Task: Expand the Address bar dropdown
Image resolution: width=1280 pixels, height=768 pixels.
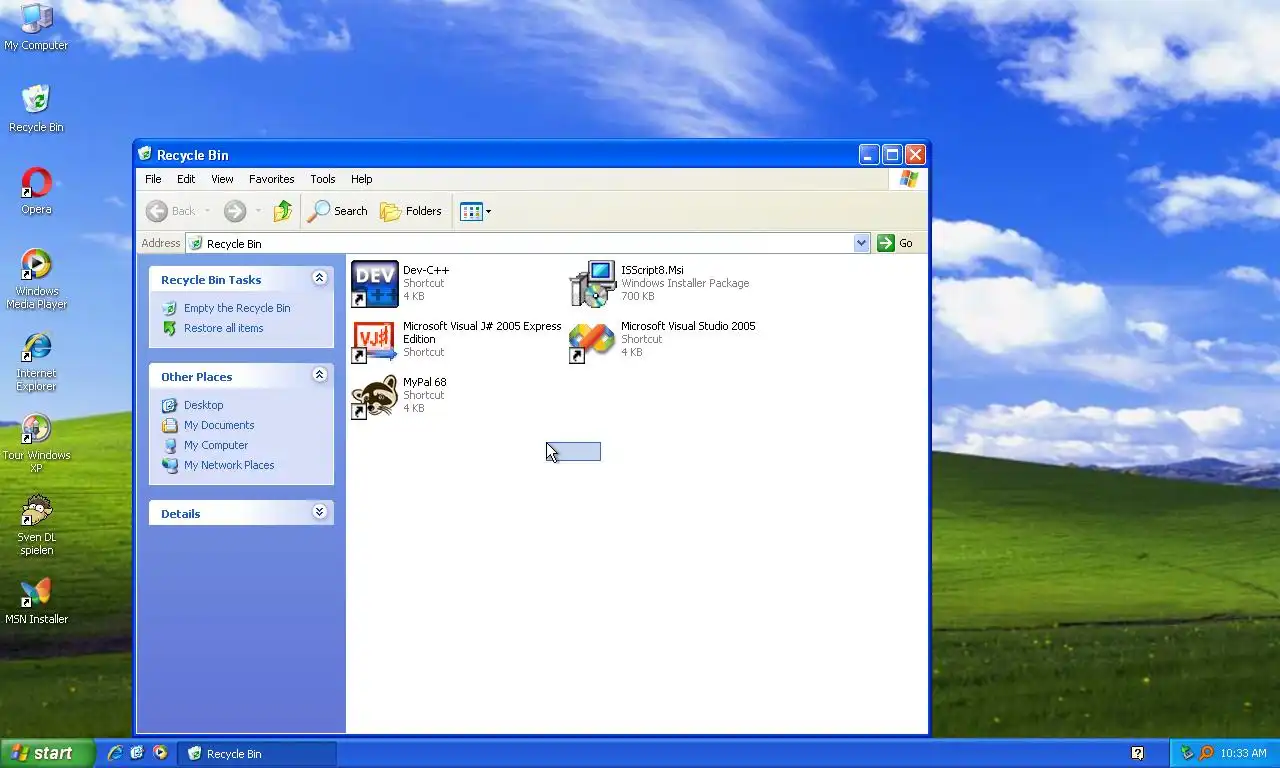Action: (x=862, y=243)
